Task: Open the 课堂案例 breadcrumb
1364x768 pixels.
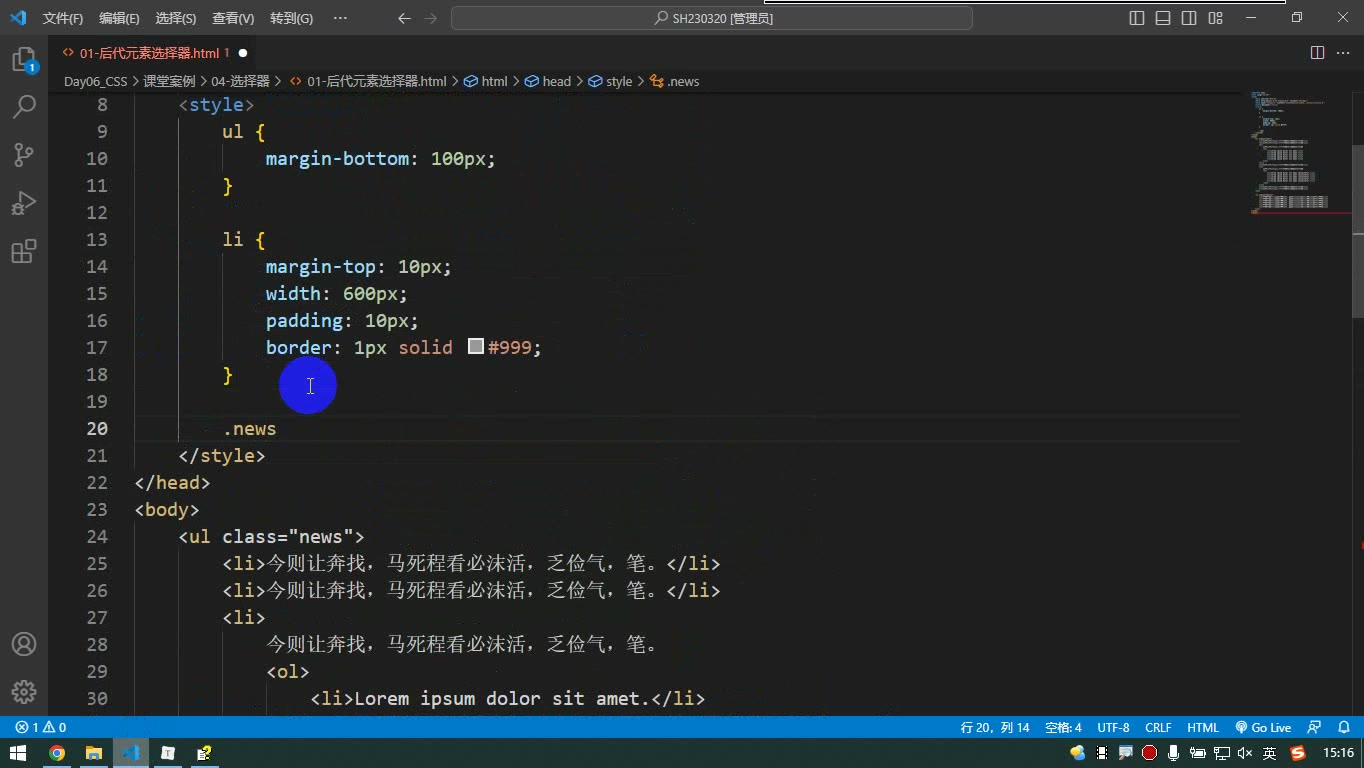Action: (x=169, y=81)
